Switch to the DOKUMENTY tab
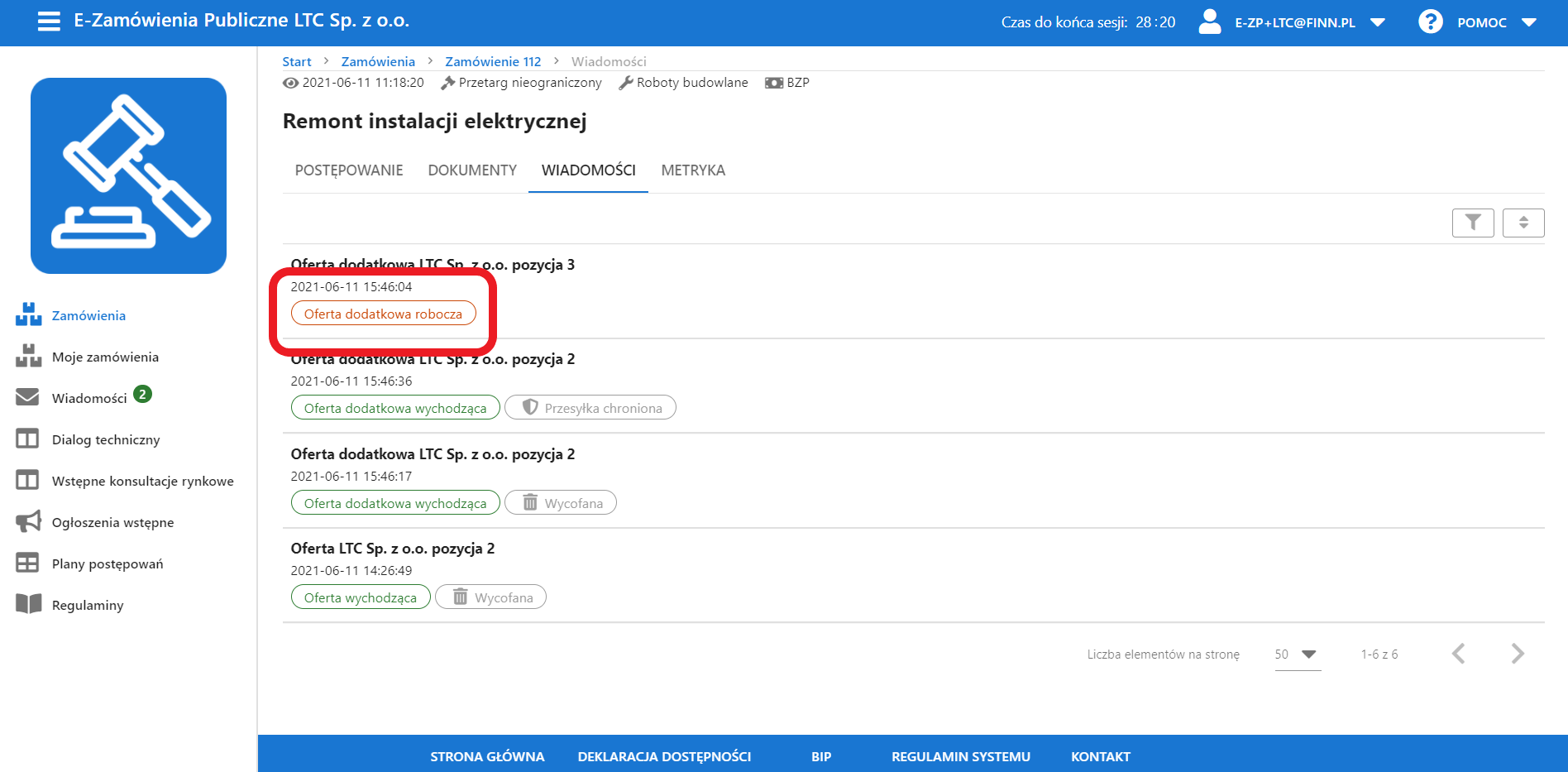 [472, 170]
